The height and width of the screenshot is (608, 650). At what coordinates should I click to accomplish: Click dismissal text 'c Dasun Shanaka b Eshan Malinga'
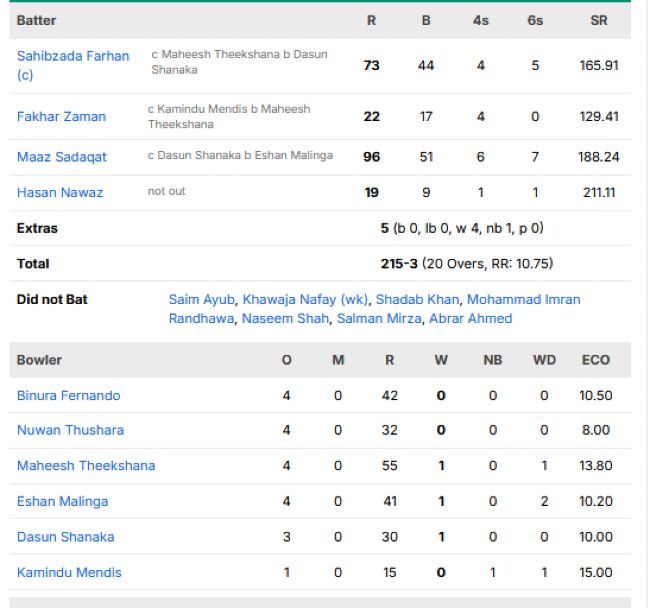click(x=240, y=155)
